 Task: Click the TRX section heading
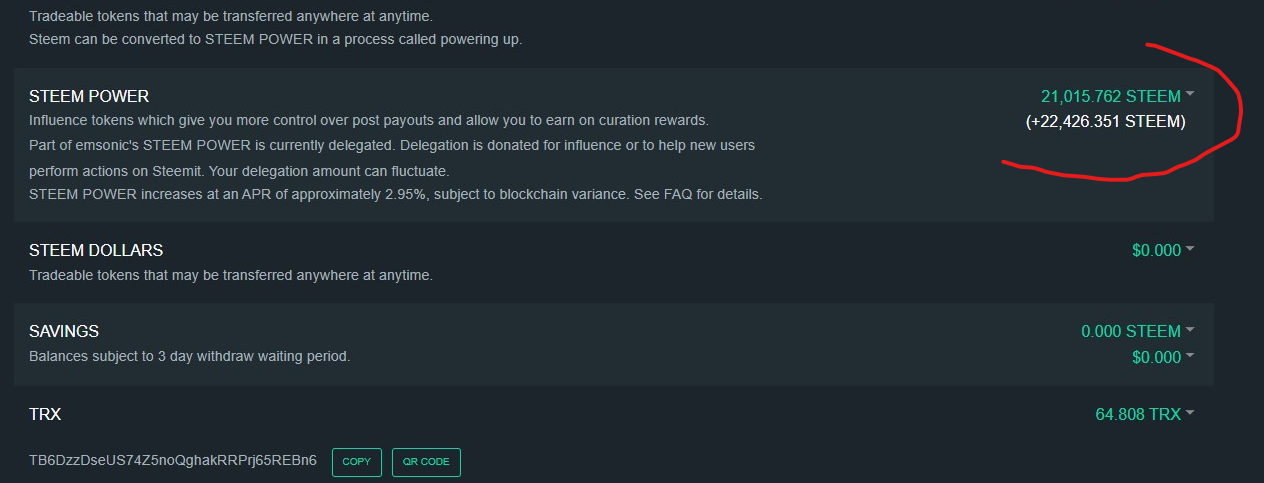tap(46, 413)
